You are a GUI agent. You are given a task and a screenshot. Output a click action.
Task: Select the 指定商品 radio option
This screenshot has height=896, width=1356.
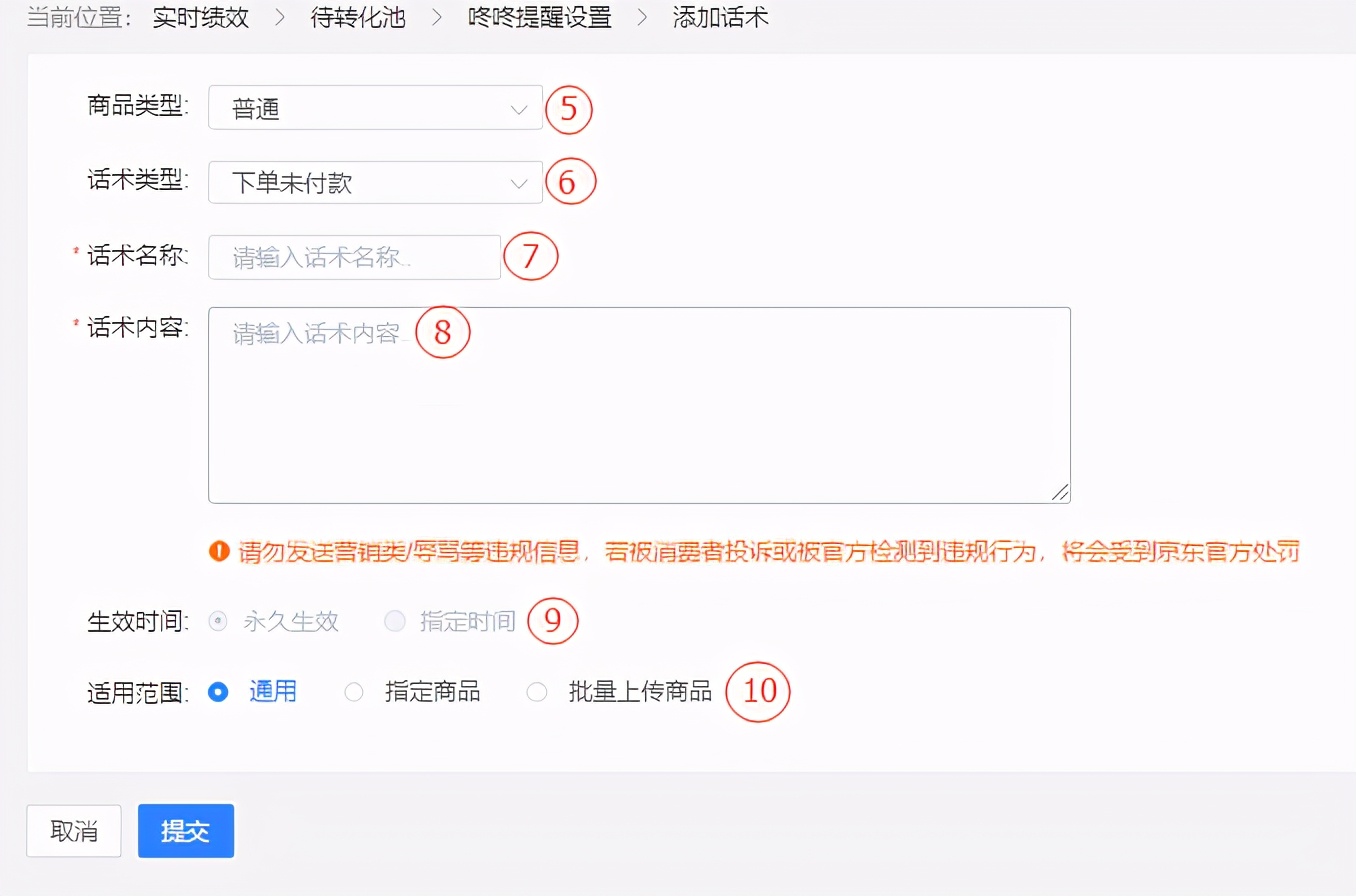coord(354,691)
